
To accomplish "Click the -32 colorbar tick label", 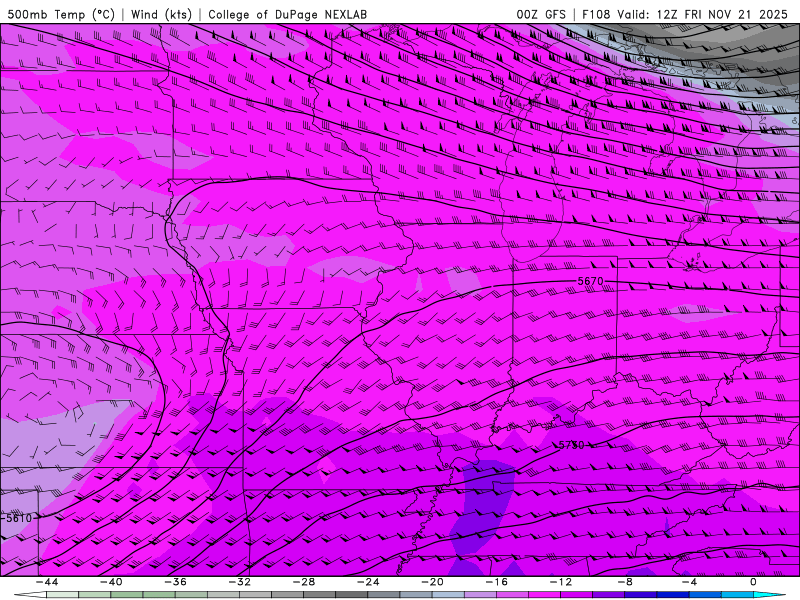I will pyautogui.click(x=240, y=582).
